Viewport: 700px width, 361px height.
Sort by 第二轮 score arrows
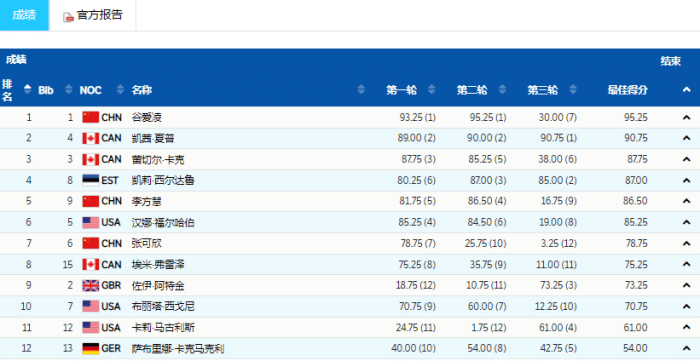pyautogui.click(x=502, y=89)
